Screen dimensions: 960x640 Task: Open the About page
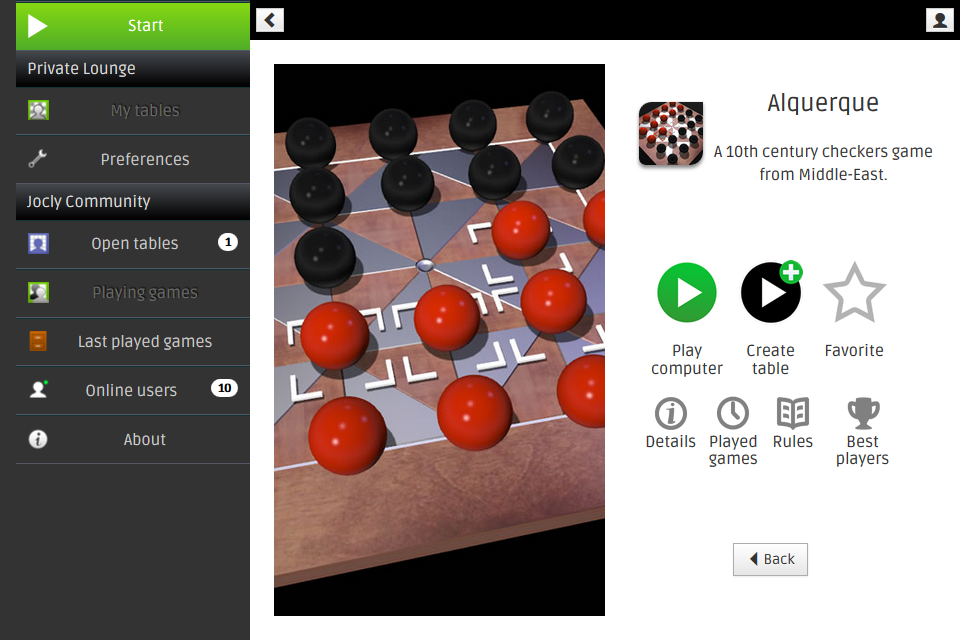133,439
